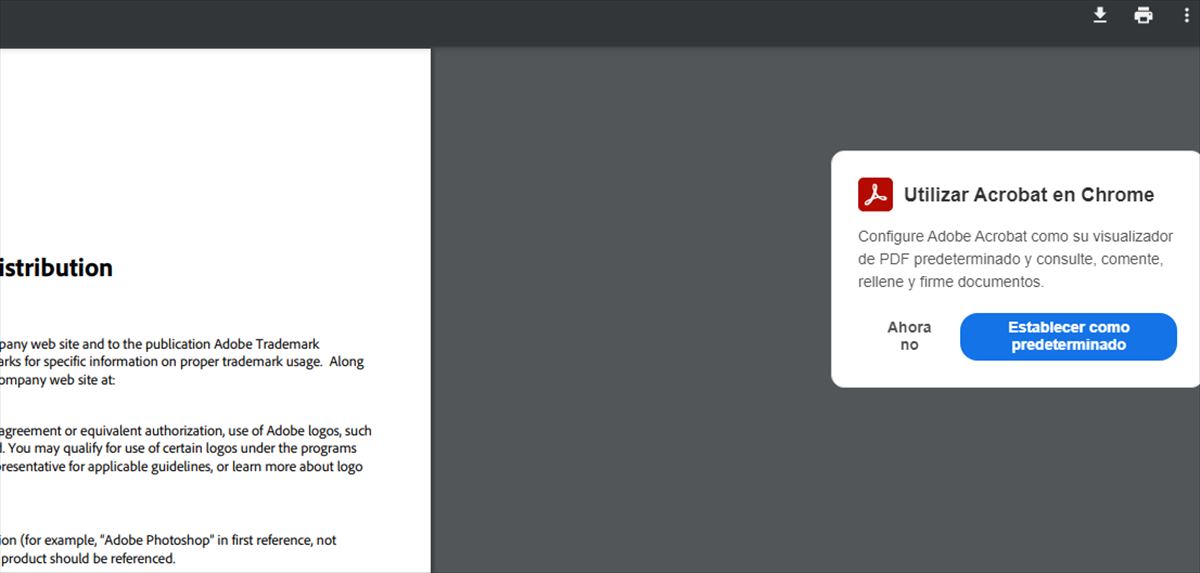The height and width of the screenshot is (573, 1200).
Task: Print the document using the printer icon
Action: click(1143, 15)
